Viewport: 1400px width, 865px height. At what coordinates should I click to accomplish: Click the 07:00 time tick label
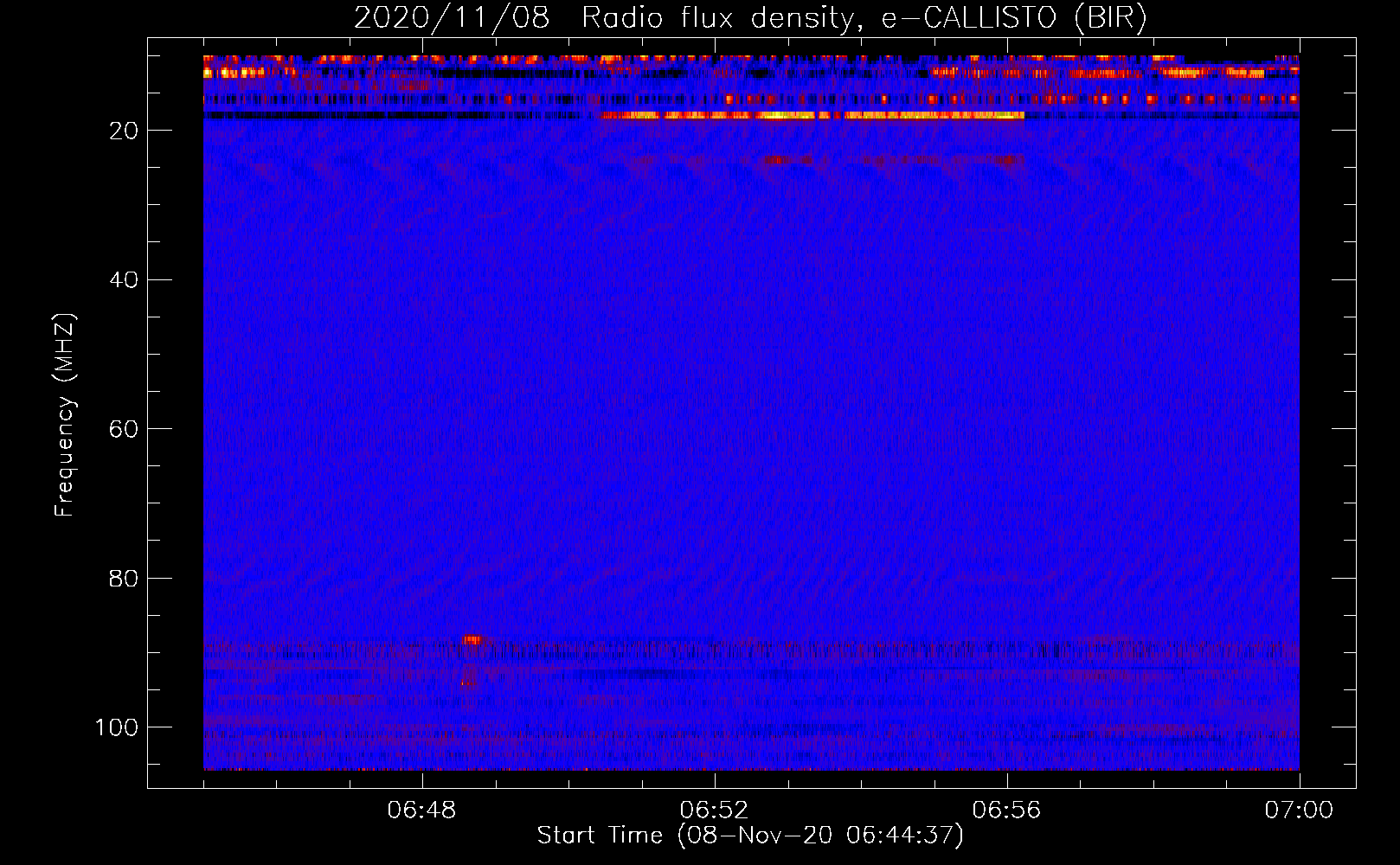coord(1299,811)
